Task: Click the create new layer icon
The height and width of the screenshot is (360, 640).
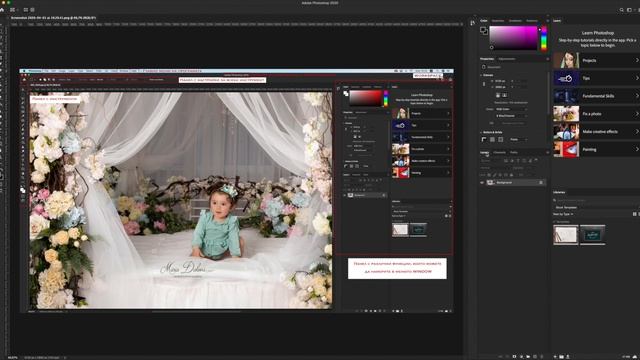Action: [535, 356]
